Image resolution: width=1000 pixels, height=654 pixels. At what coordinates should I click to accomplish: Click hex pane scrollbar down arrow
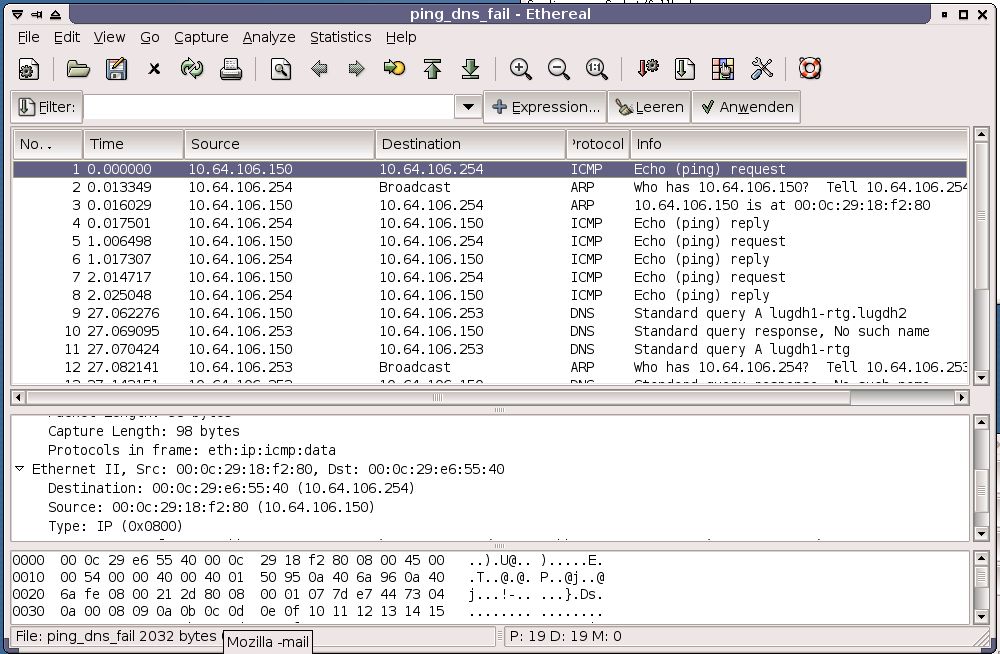pos(981,616)
